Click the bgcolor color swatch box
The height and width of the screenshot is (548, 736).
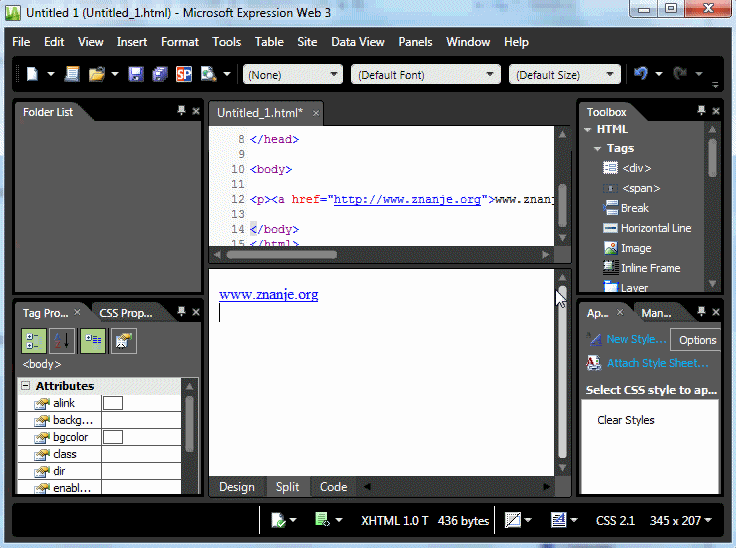click(113, 437)
